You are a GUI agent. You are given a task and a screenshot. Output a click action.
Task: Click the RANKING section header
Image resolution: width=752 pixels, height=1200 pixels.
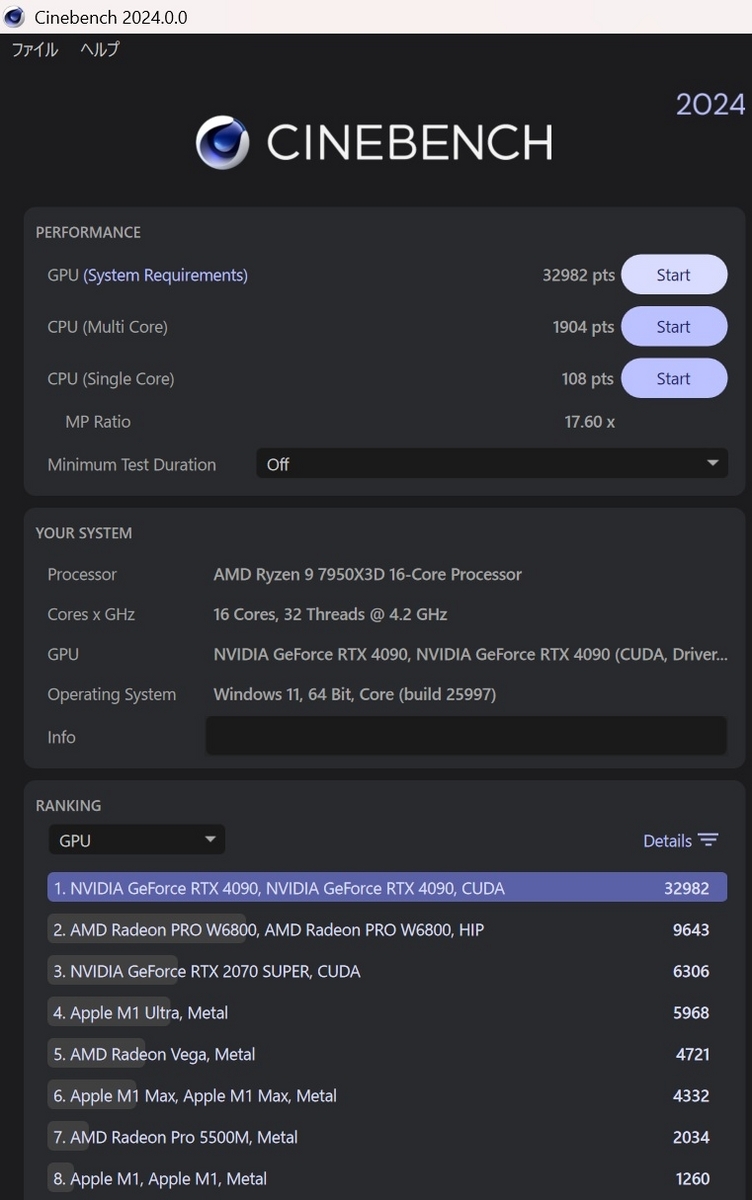[x=68, y=805]
